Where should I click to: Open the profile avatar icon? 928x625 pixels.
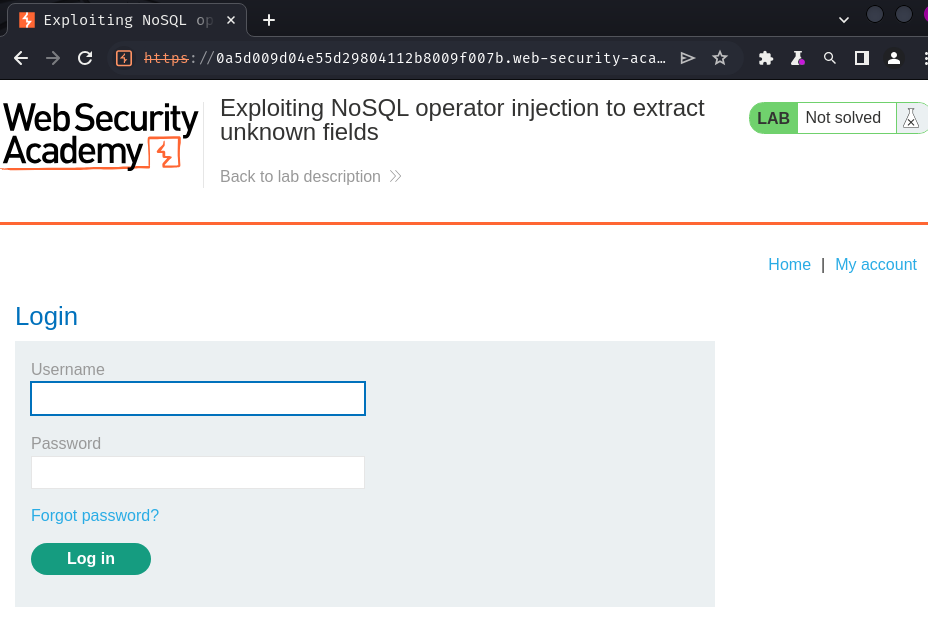[x=894, y=58]
